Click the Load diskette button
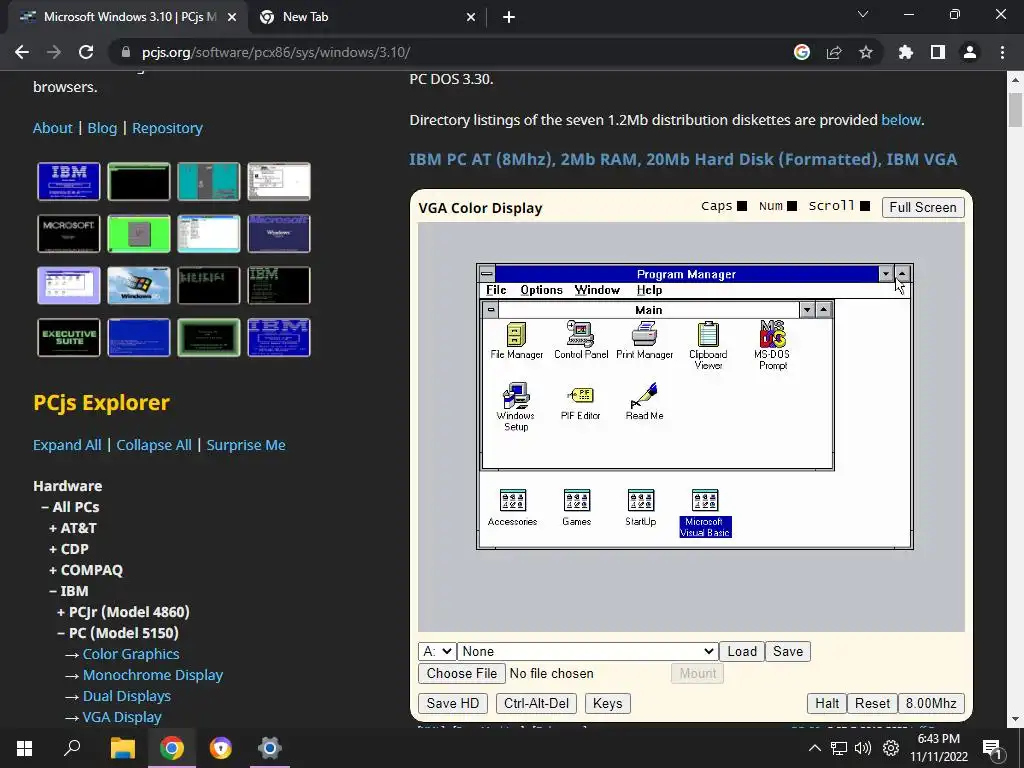Image resolution: width=1024 pixels, height=768 pixels. (x=742, y=651)
